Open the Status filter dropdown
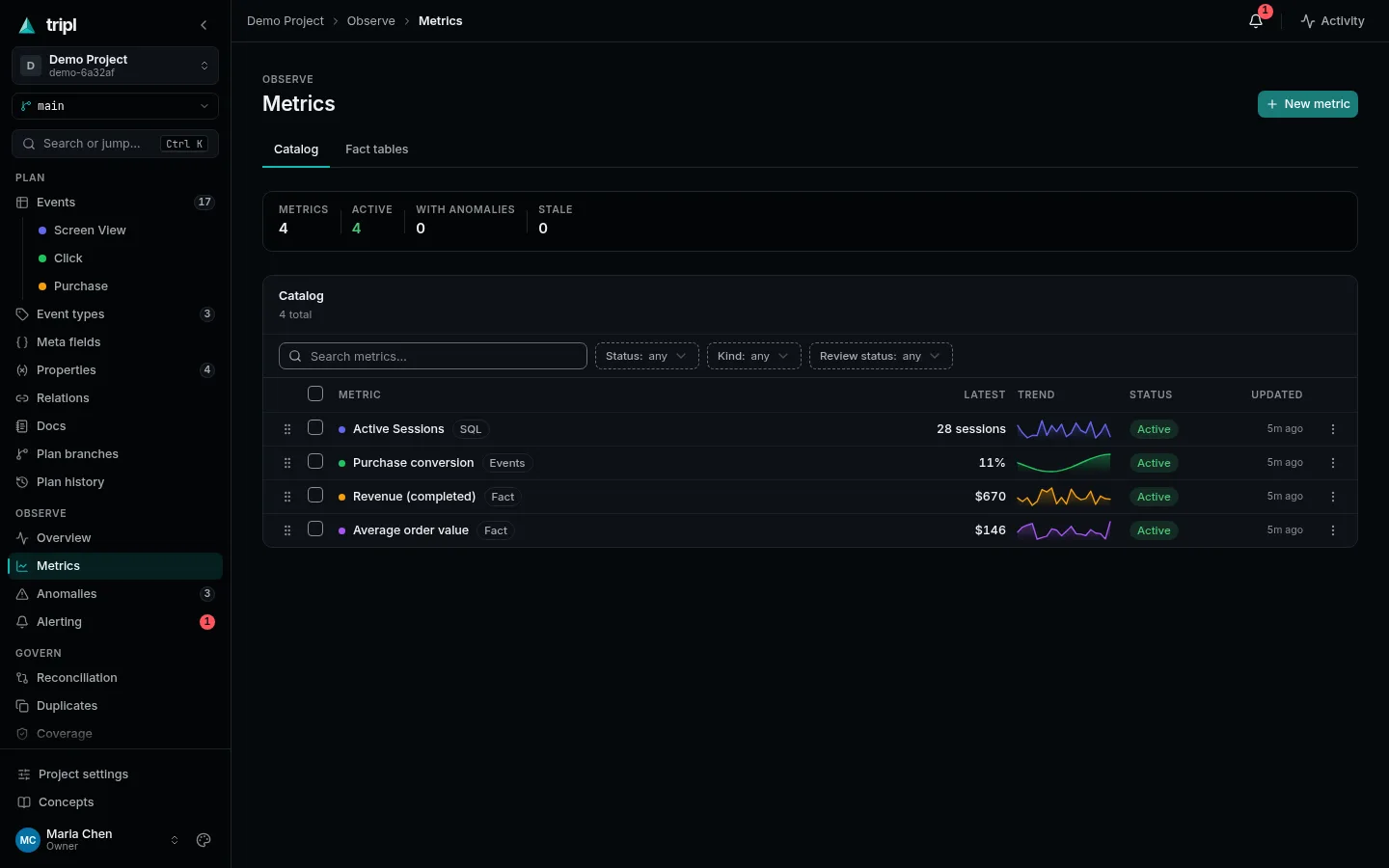The height and width of the screenshot is (868, 1389). (x=646, y=356)
